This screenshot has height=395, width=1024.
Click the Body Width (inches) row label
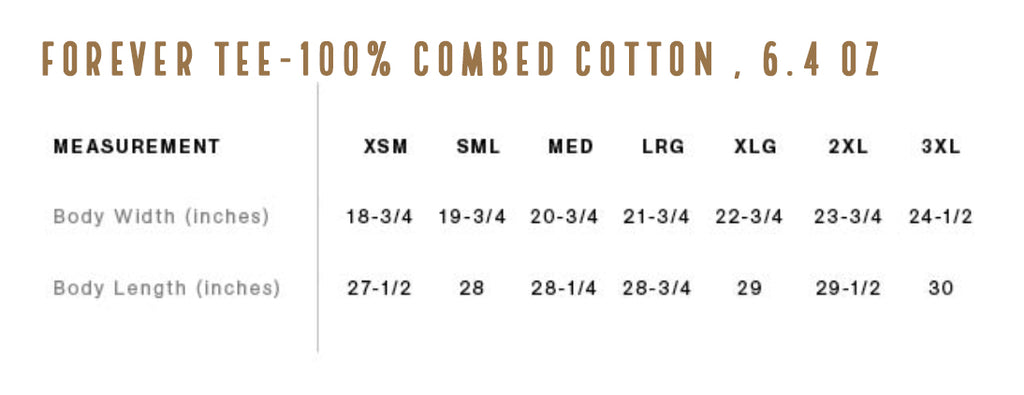click(161, 217)
